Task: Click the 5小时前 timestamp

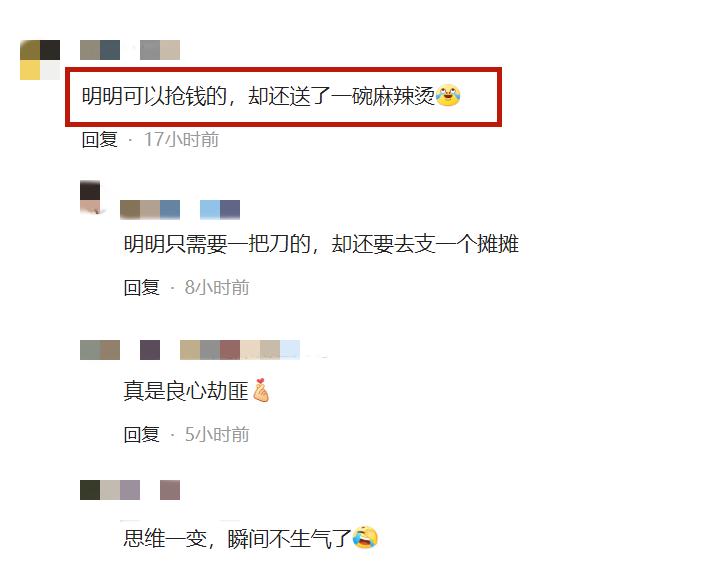Action: coord(217,434)
